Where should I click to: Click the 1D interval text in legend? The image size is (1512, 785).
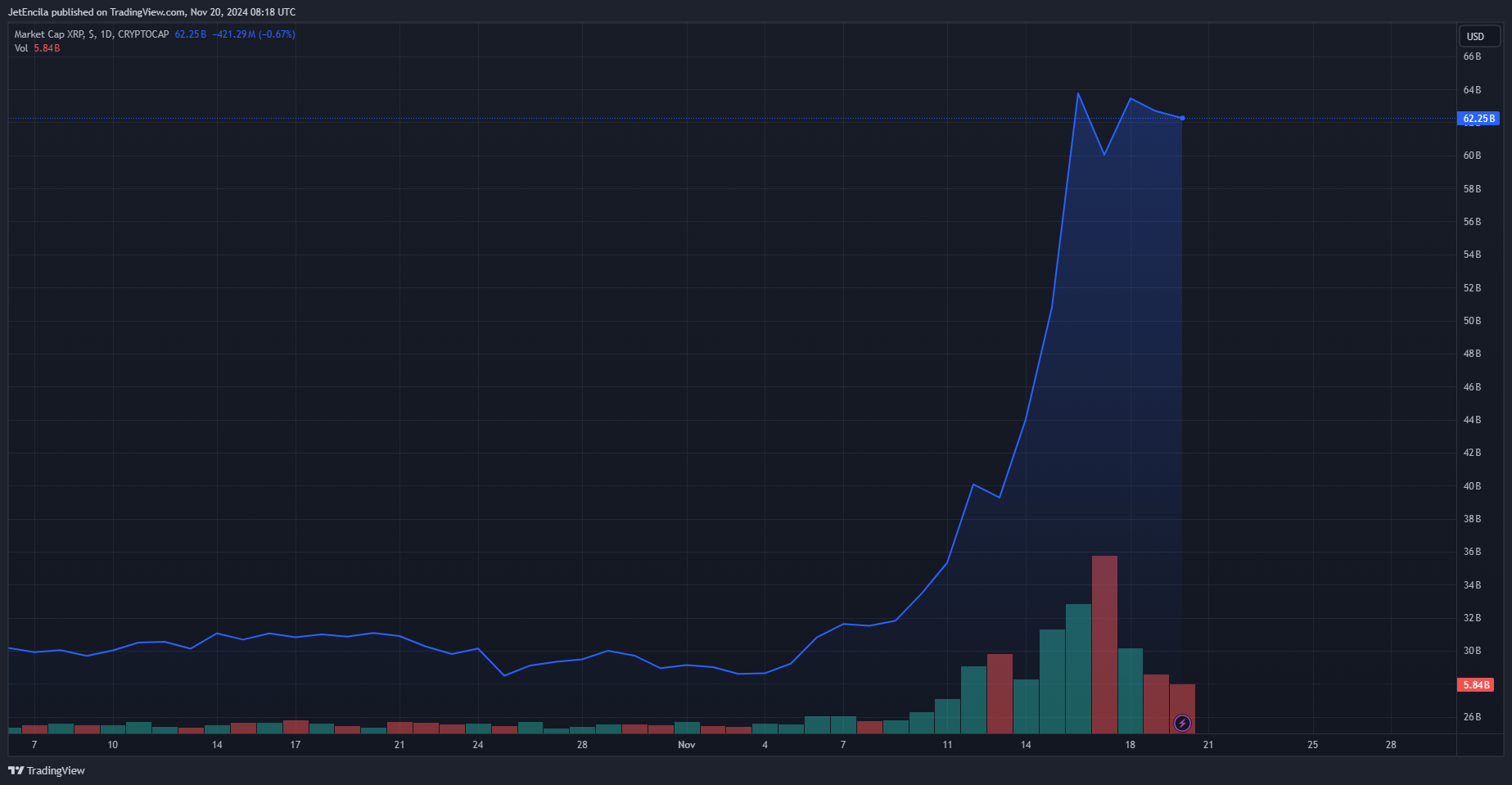click(106, 34)
